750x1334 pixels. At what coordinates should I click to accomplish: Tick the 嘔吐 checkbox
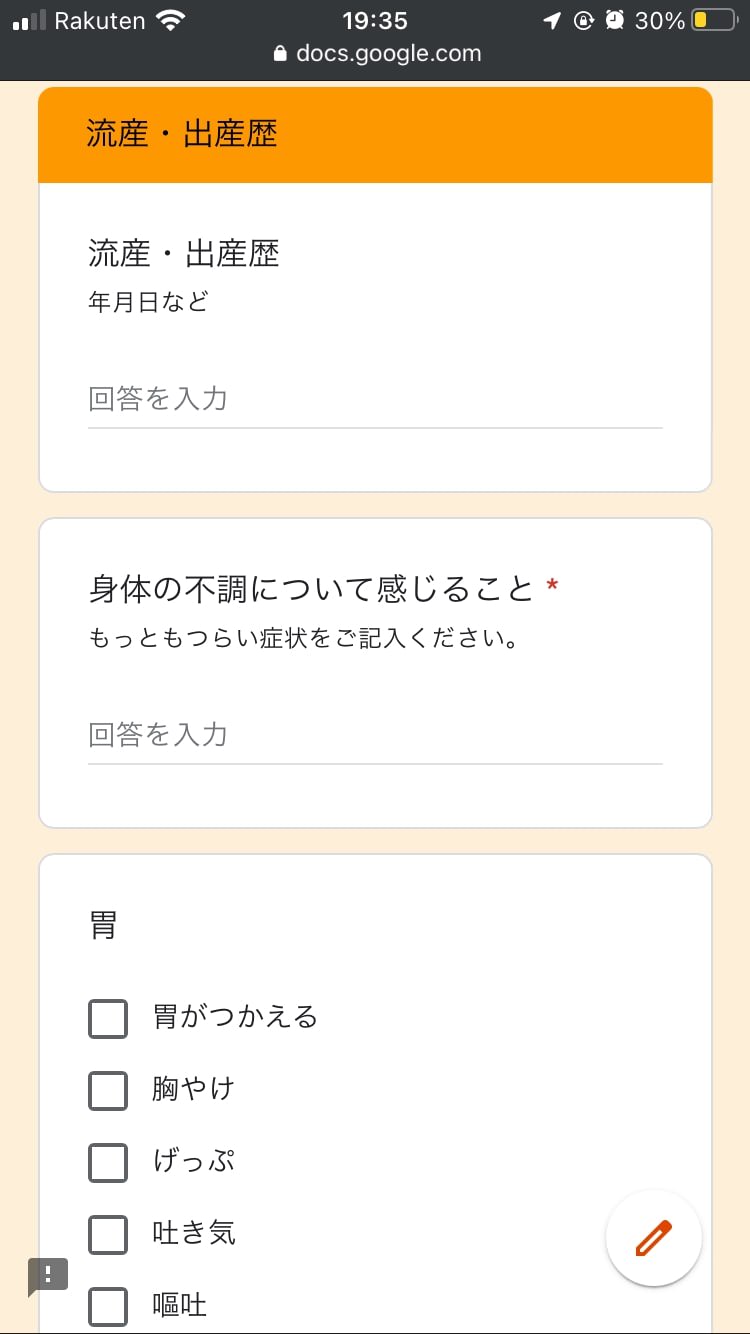(x=108, y=1306)
